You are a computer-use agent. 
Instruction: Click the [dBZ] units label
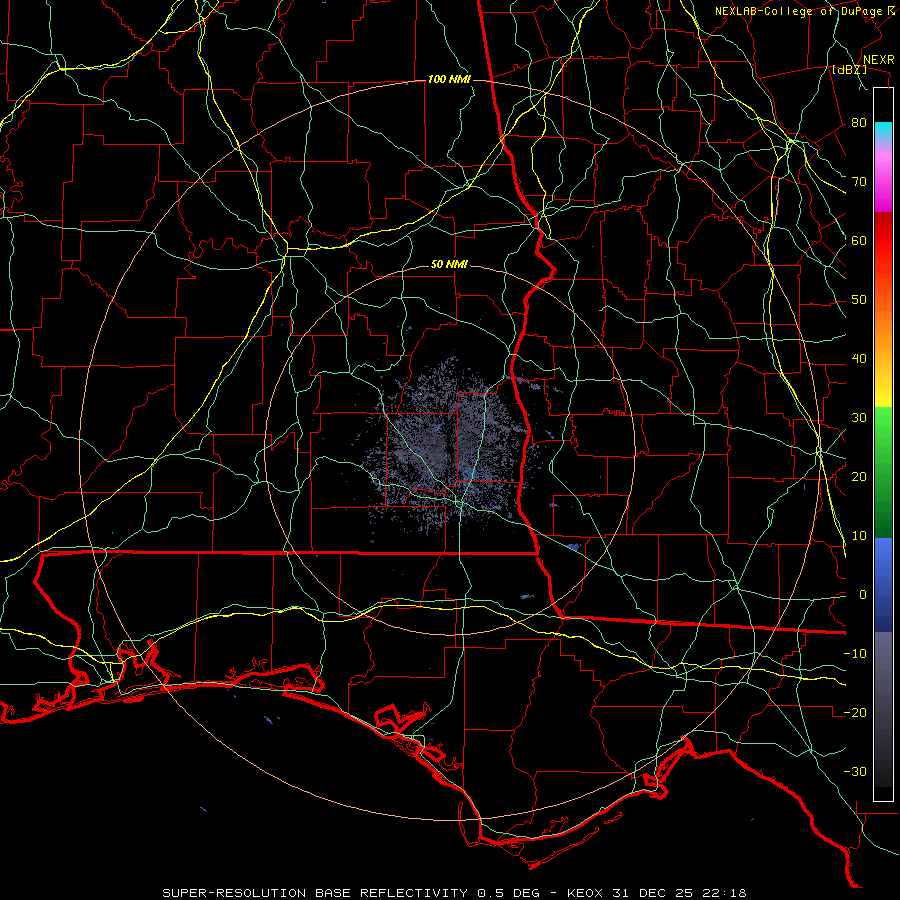pos(849,70)
